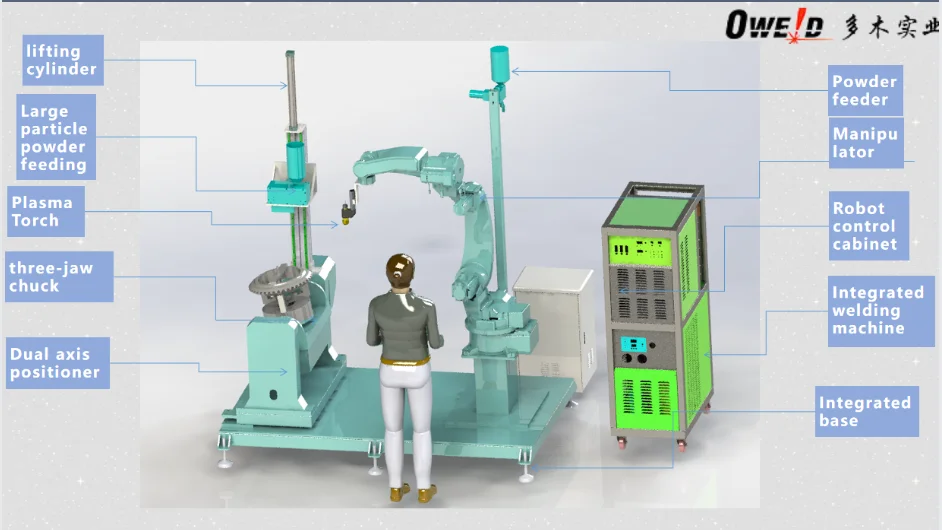The height and width of the screenshot is (530, 942).
Task: Click the 'Powder feeder' label
Action: (865, 91)
